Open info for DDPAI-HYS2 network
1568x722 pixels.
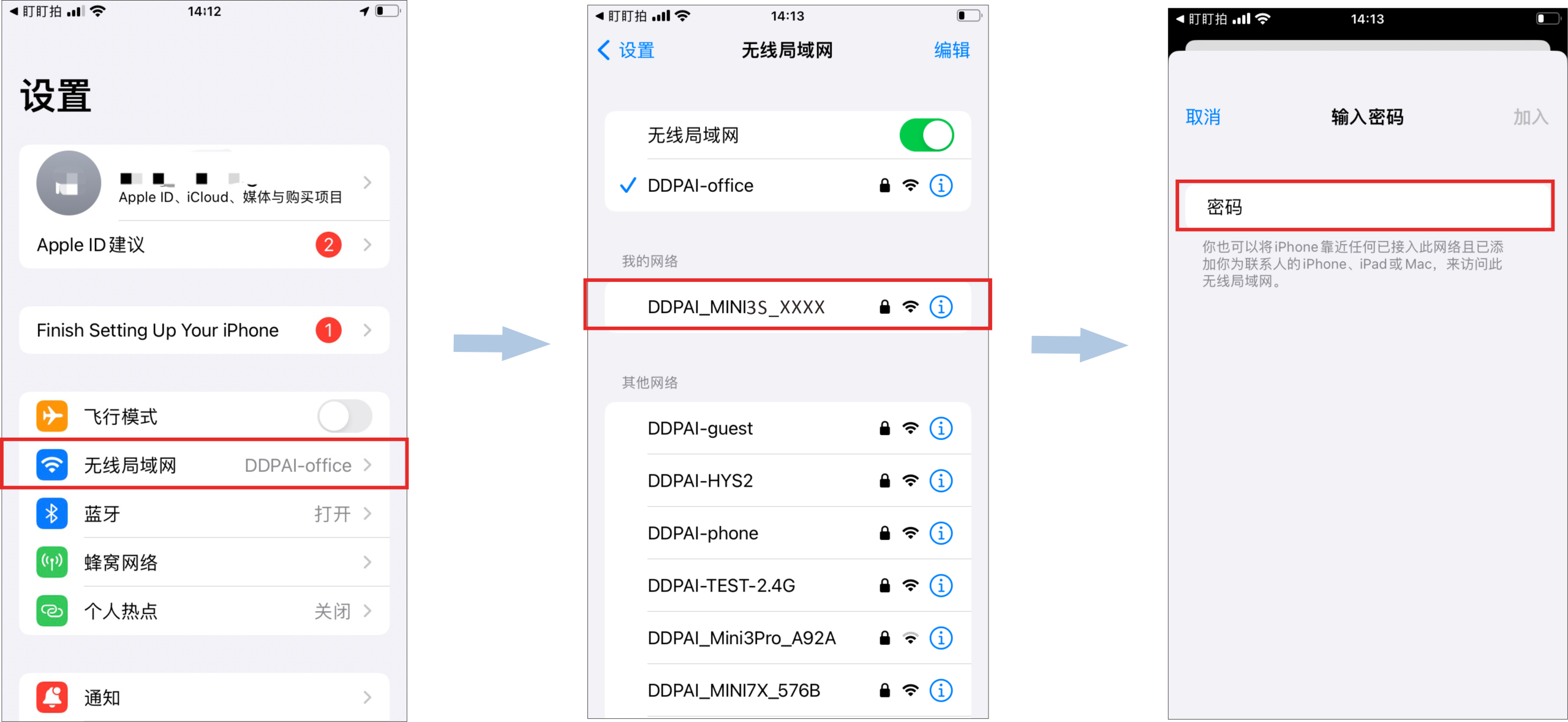click(941, 481)
